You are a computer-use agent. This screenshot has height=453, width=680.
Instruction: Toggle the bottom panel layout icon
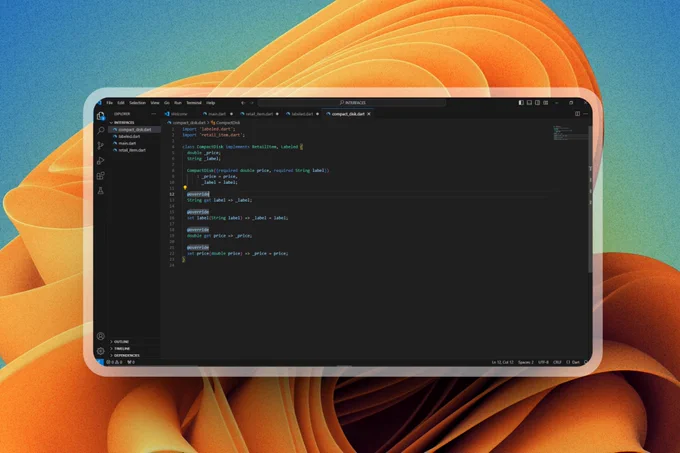tap(529, 103)
